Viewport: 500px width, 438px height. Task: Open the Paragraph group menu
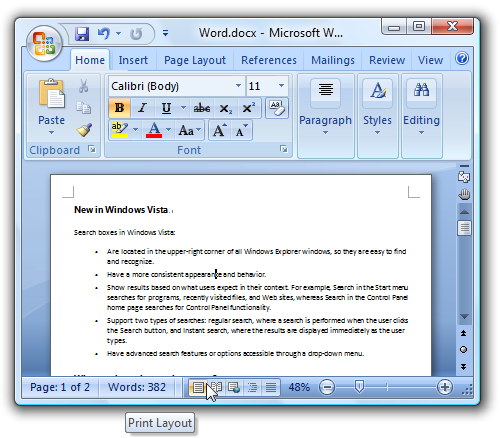tap(325, 116)
